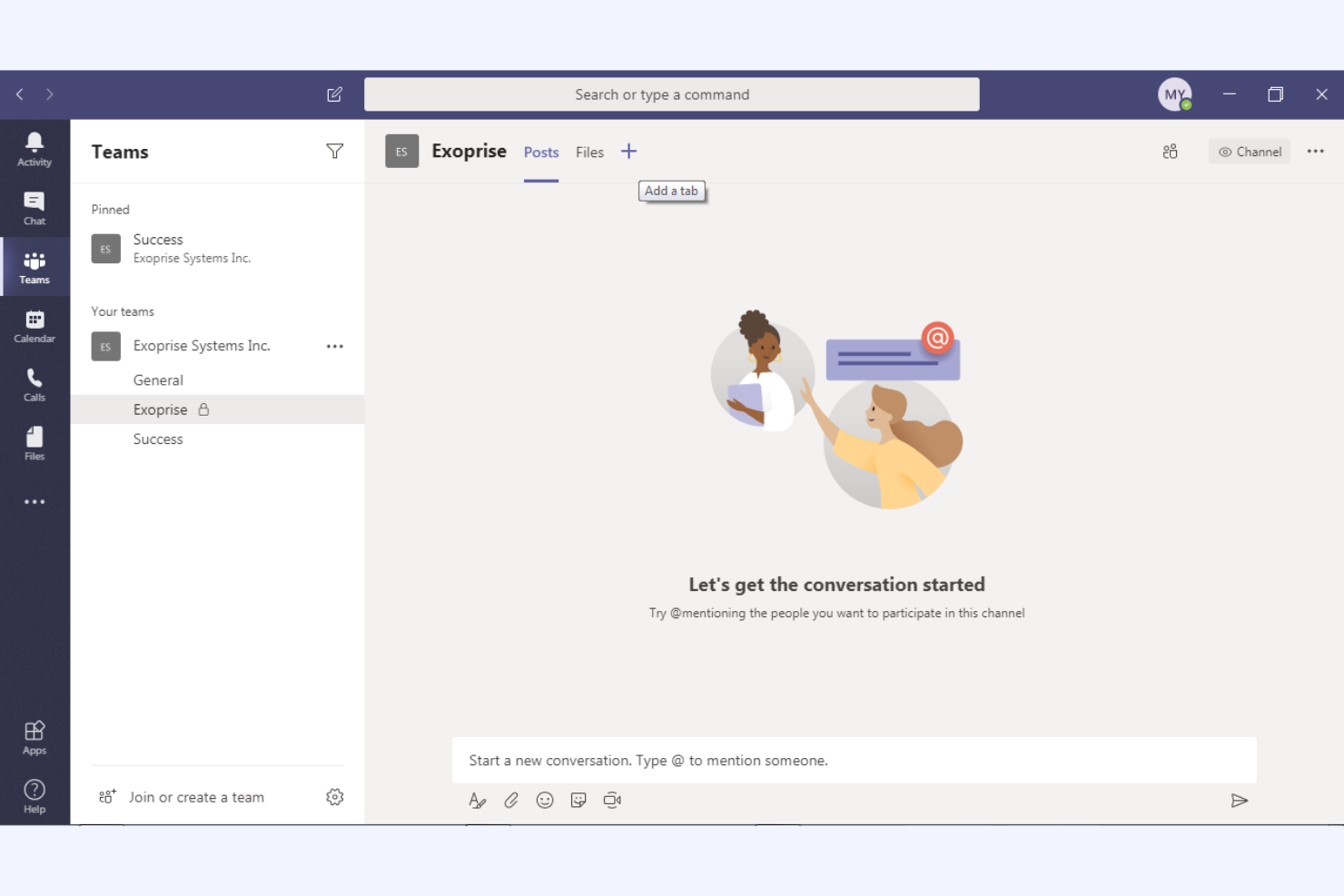Filter the teams list
Screen dimensions: 1344x896
click(x=334, y=151)
